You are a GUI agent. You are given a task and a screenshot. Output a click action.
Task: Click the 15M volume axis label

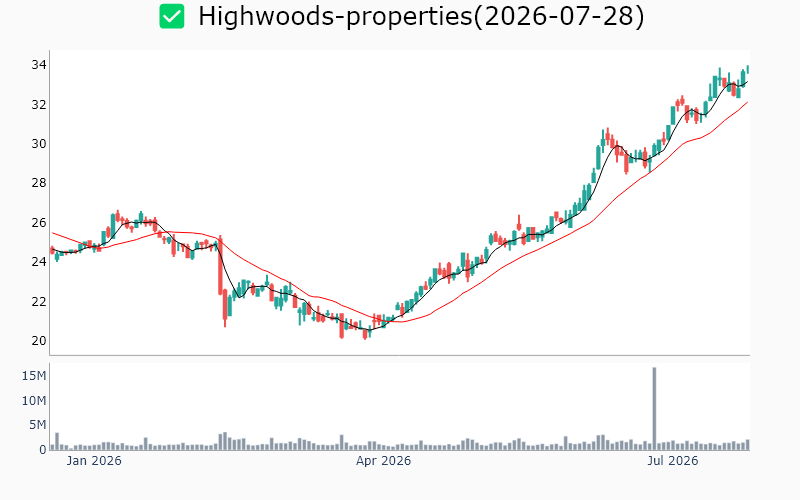pyautogui.click(x=34, y=376)
